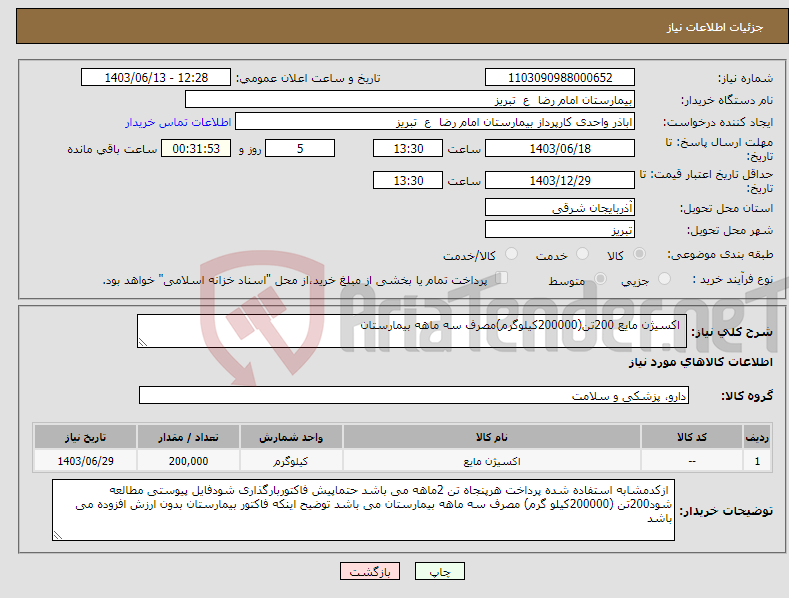The image size is (789, 598).
Task: Click the remaining time field 00:31:53
Action: coord(196,148)
